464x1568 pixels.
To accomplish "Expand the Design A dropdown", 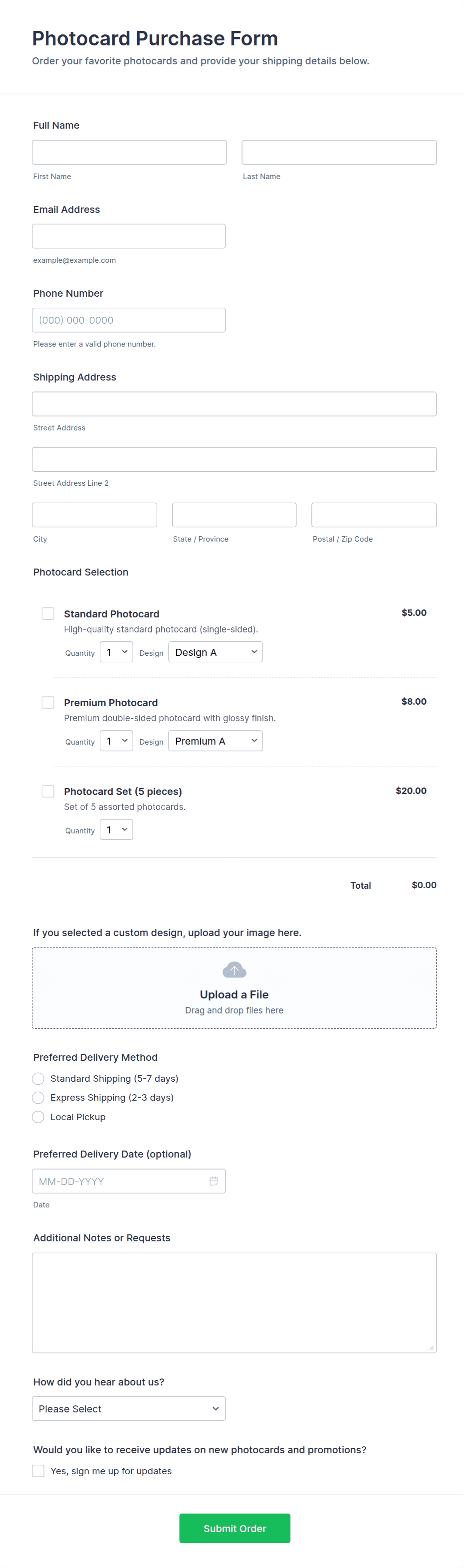I will [215, 652].
